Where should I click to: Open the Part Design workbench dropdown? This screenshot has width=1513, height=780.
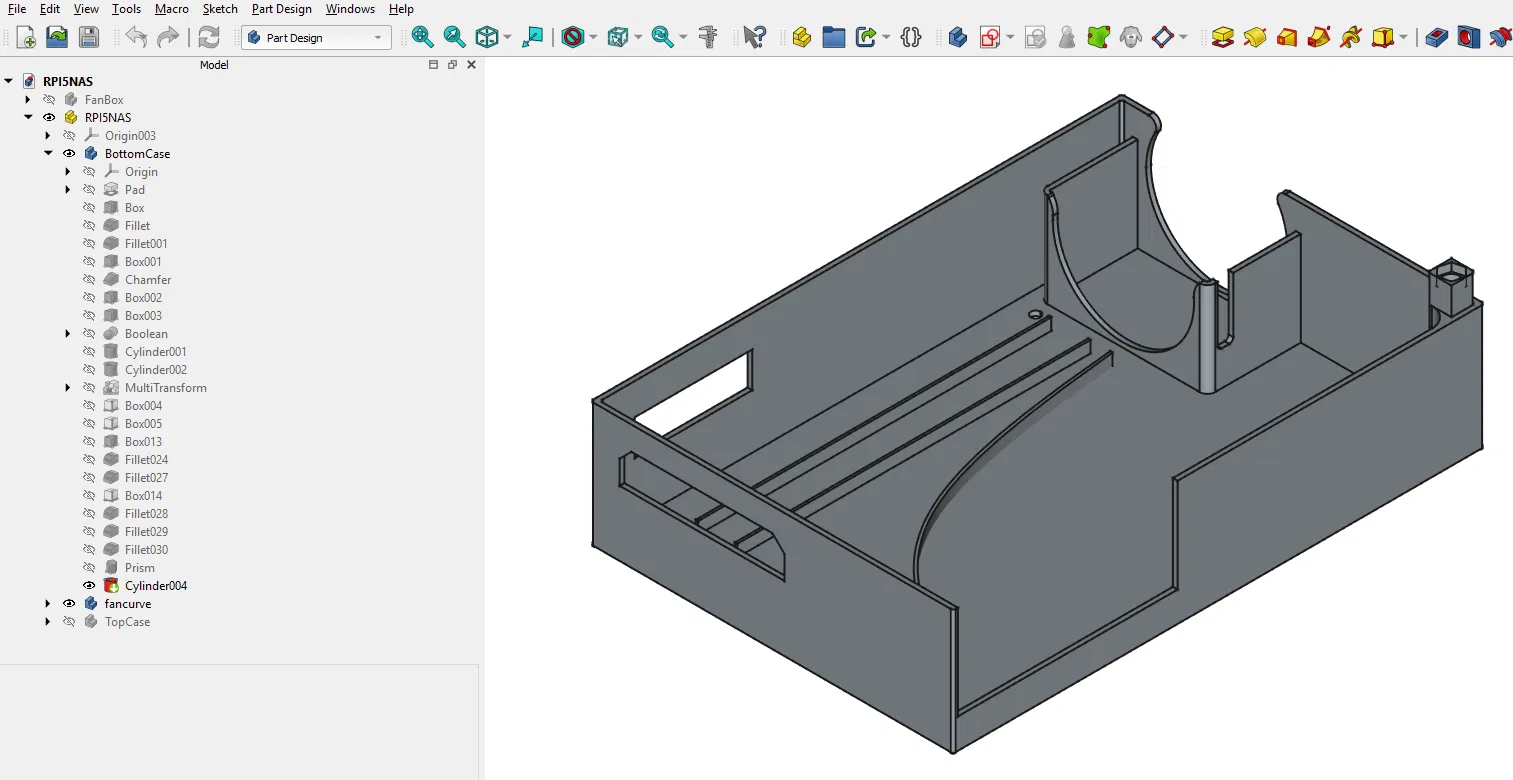point(315,38)
